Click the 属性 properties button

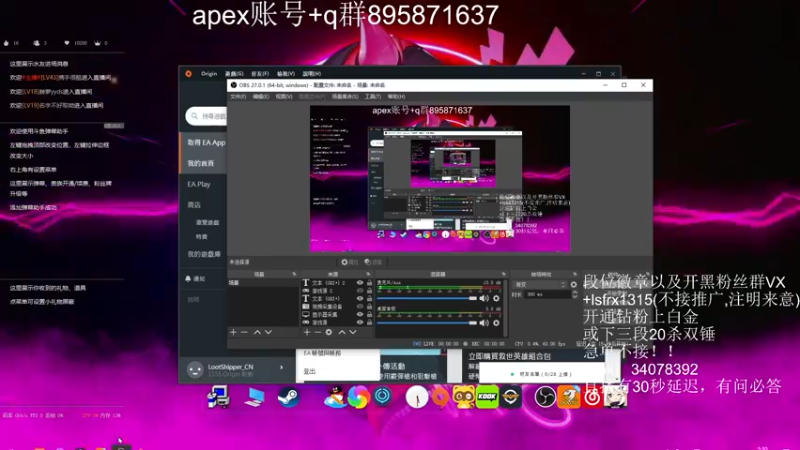350,262
